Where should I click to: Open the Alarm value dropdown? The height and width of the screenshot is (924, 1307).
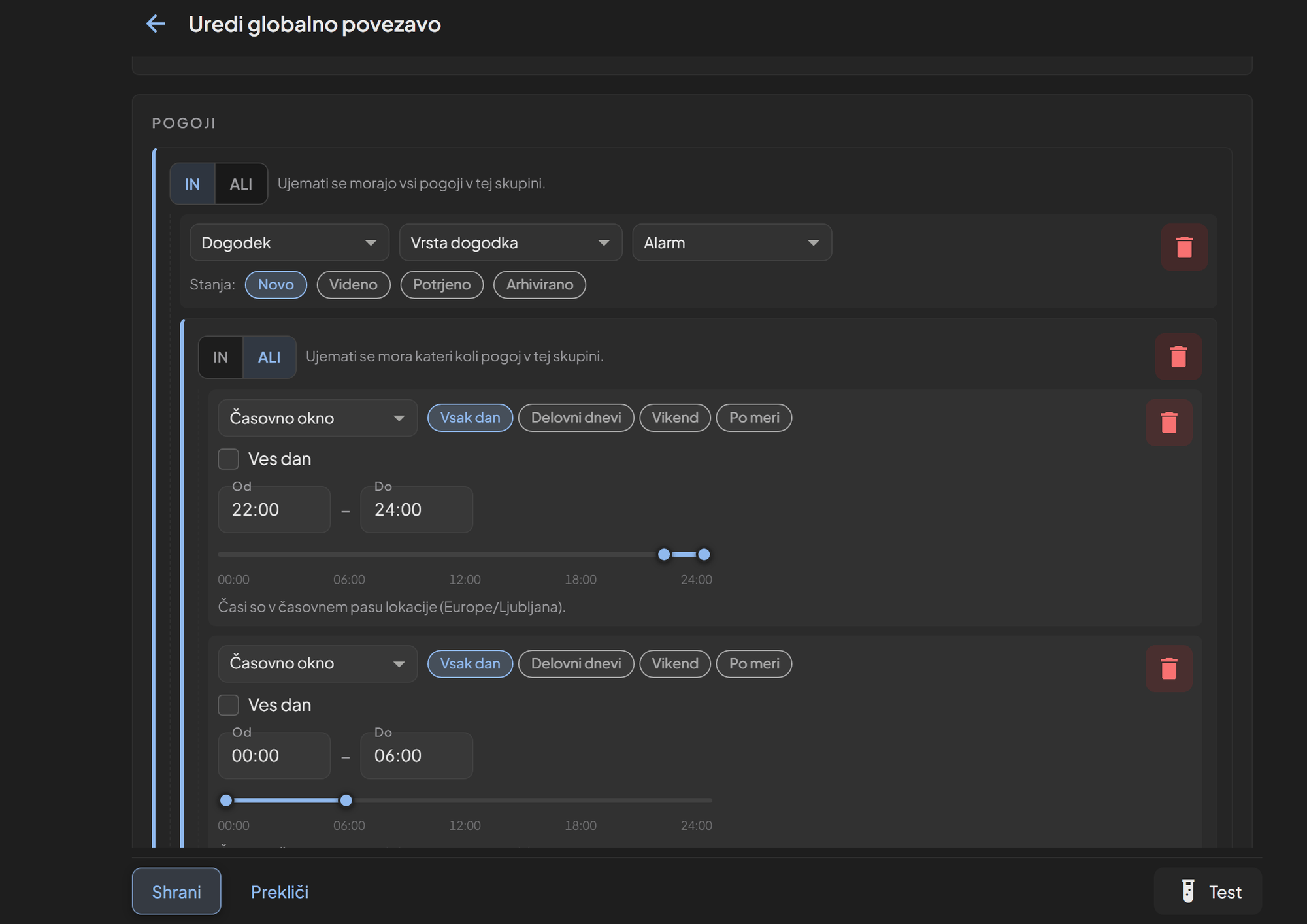point(732,242)
